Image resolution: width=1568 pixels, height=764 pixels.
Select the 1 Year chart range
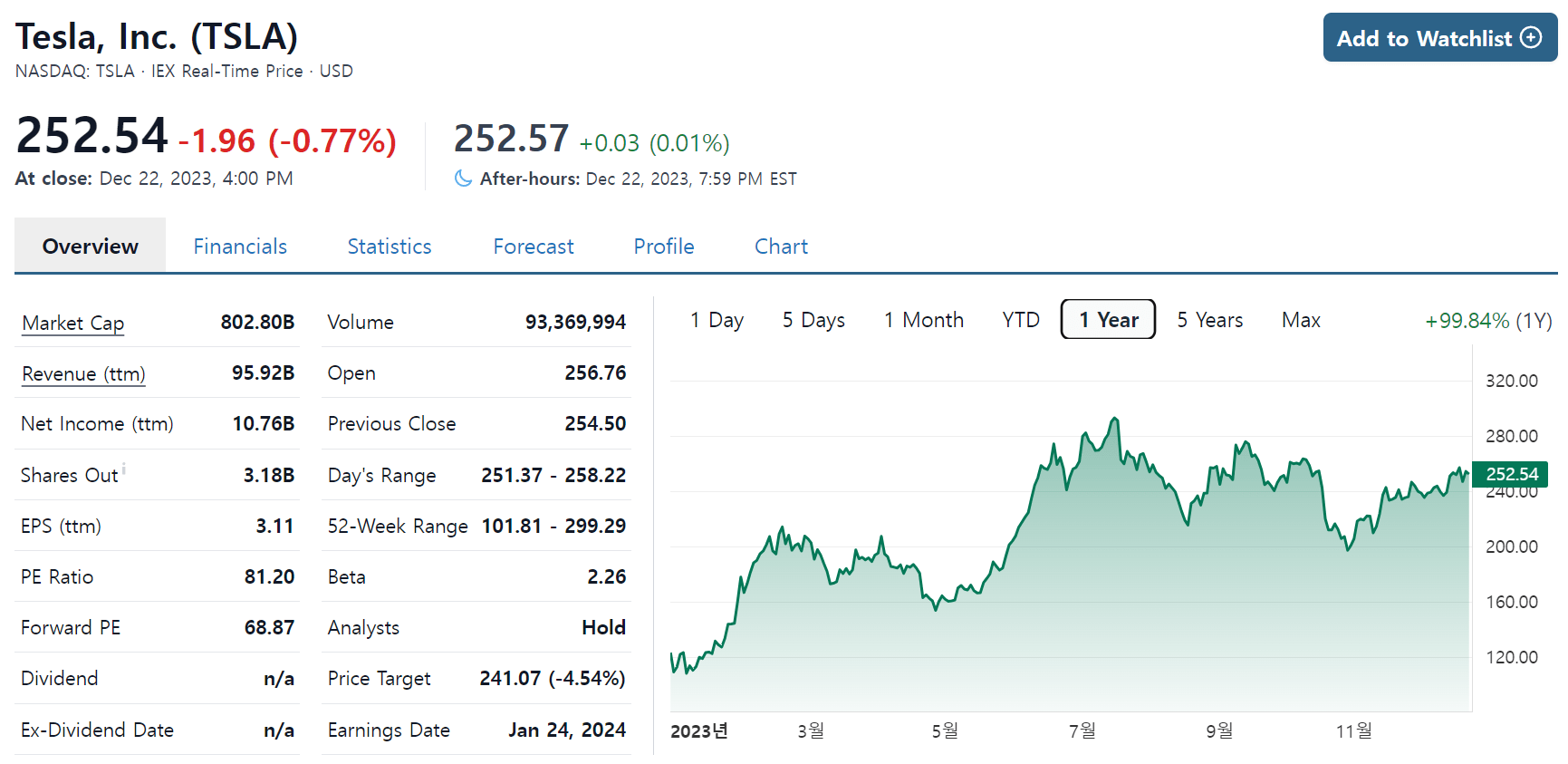point(1108,319)
